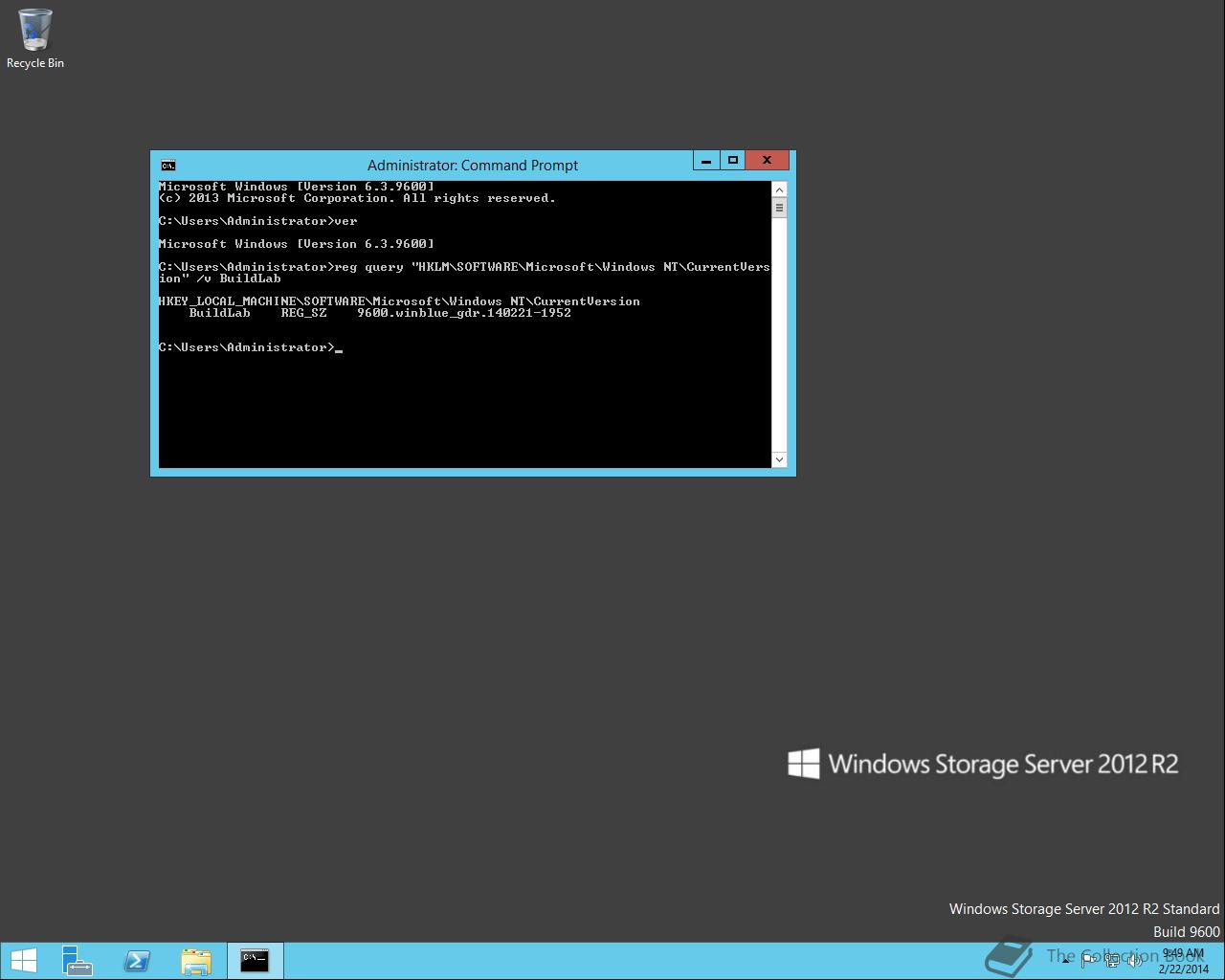Click the "Administrator: Command Prompt" title text
The image size is (1225, 980).
click(x=473, y=165)
